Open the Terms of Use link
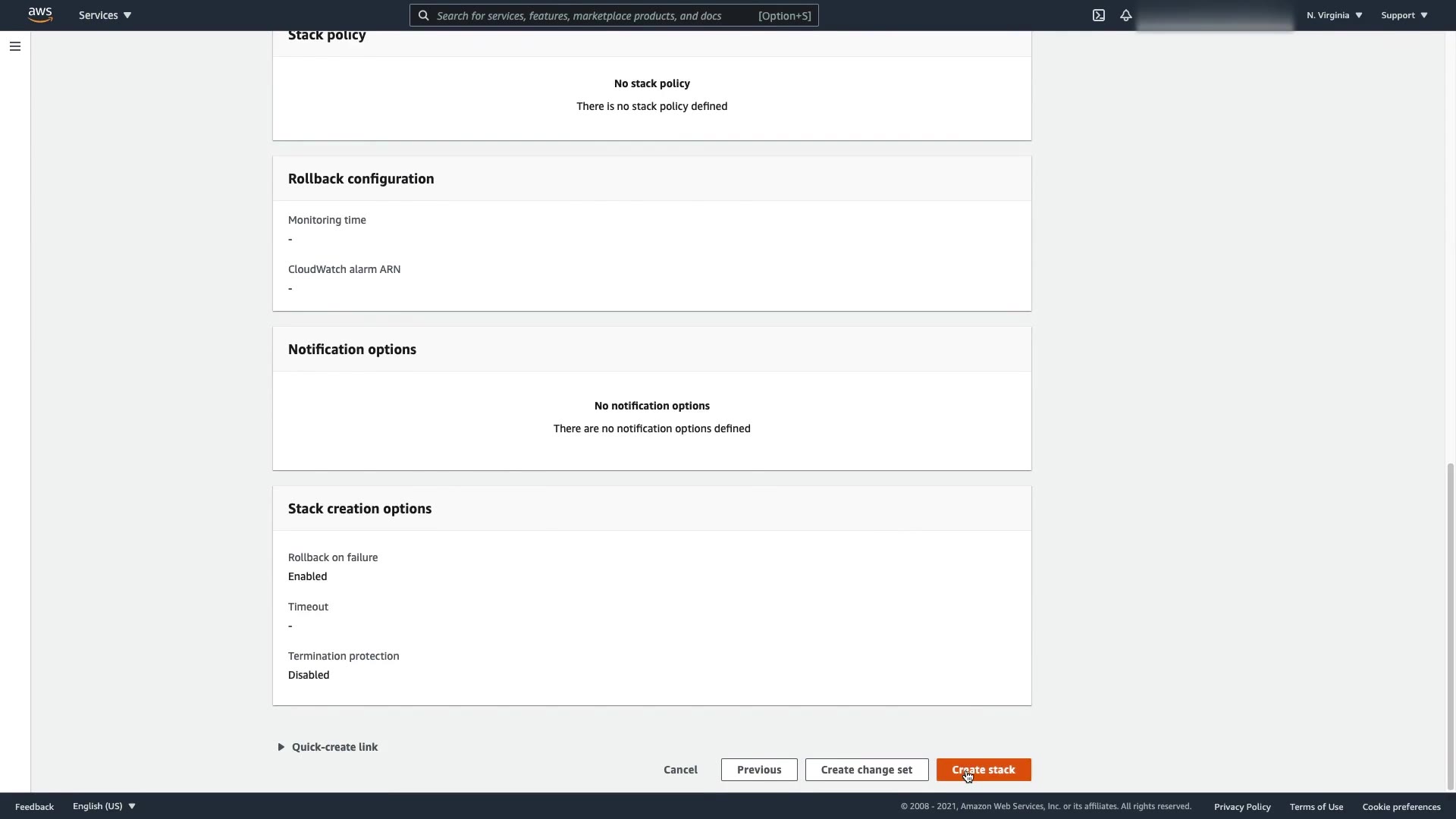The height and width of the screenshot is (819, 1456). coord(1316,806)
